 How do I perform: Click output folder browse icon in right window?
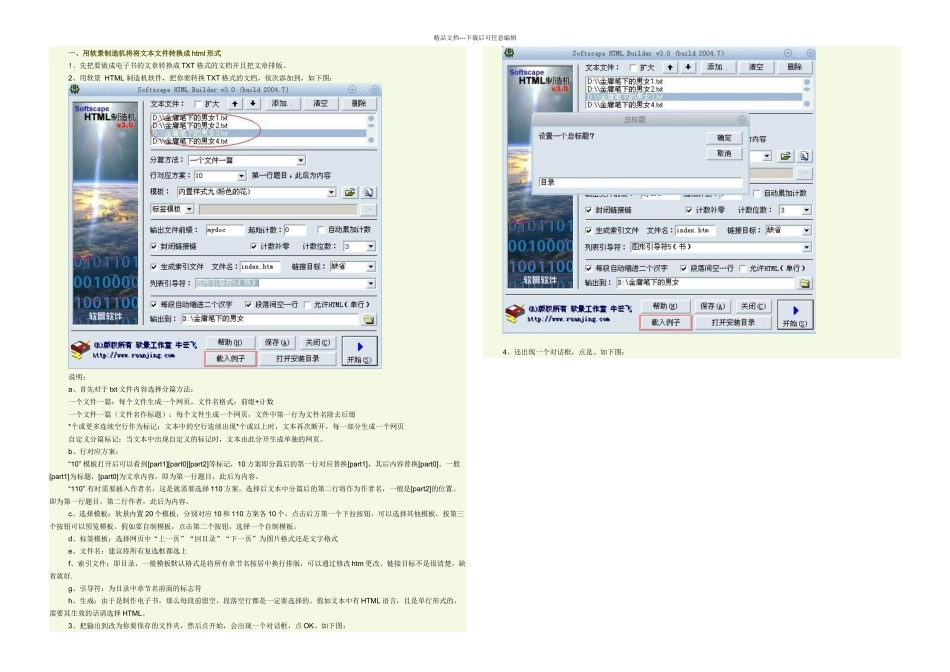805,283
